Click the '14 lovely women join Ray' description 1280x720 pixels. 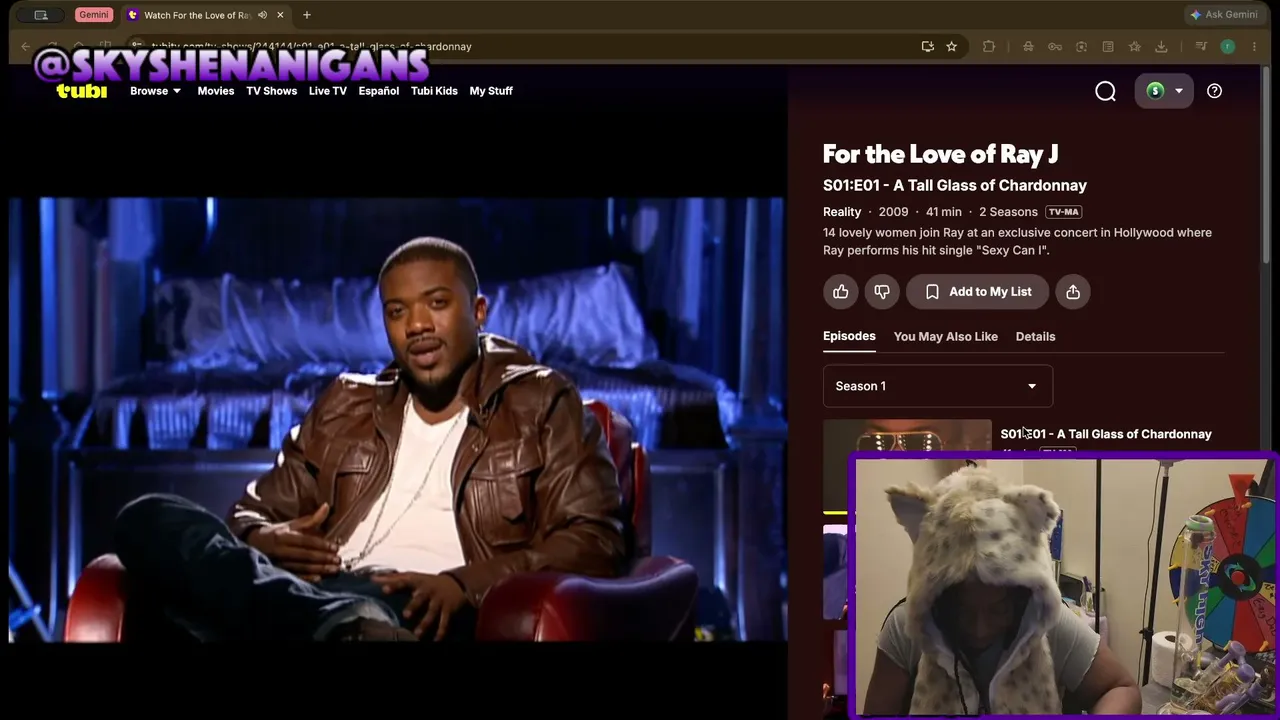click(x=1017, y=241)
